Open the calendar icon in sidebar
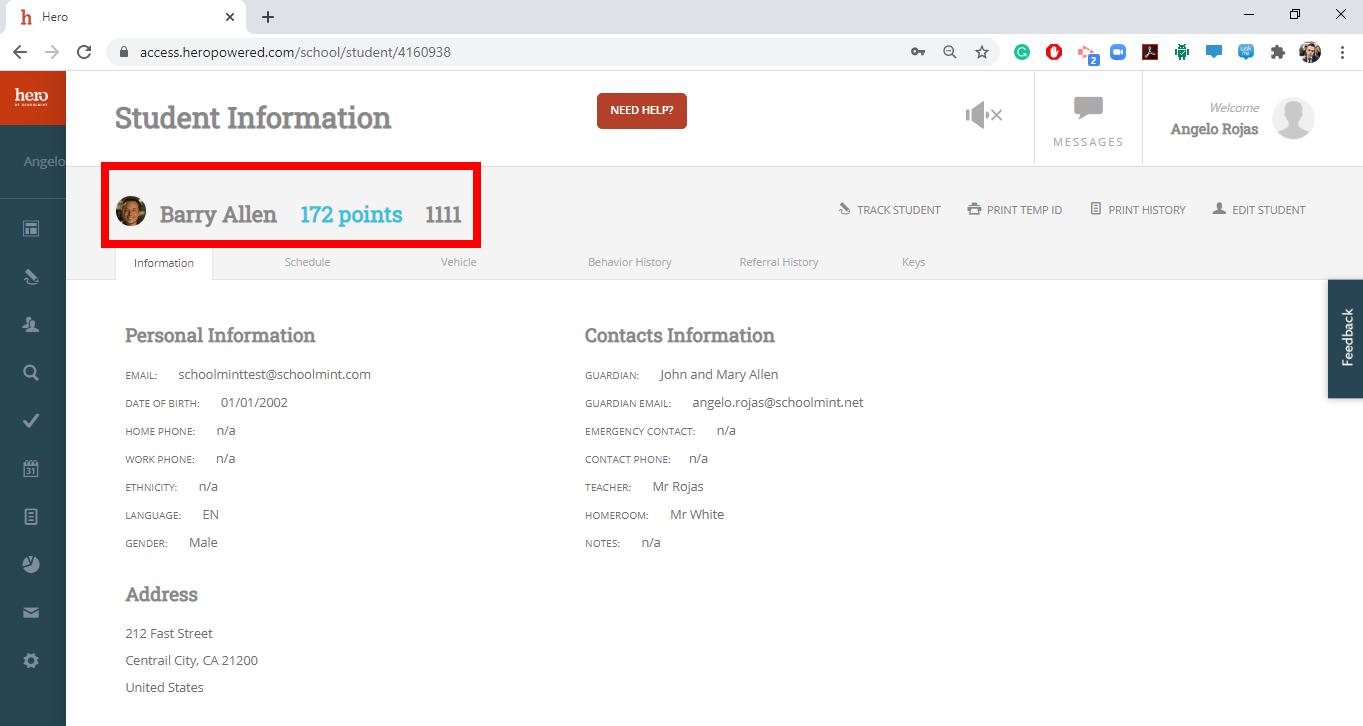 [31, 469]
